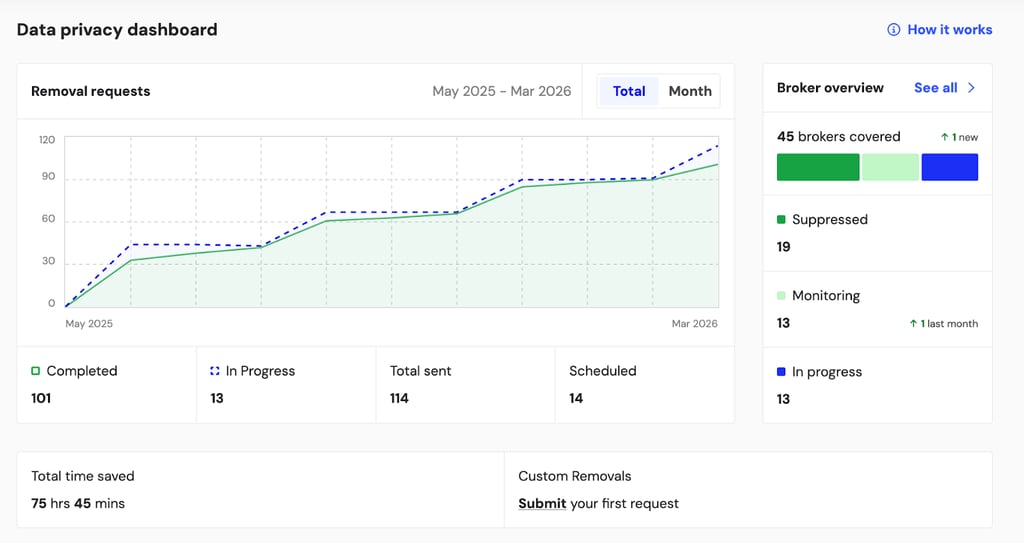Click the dashed In Progress legend marker

215,370
